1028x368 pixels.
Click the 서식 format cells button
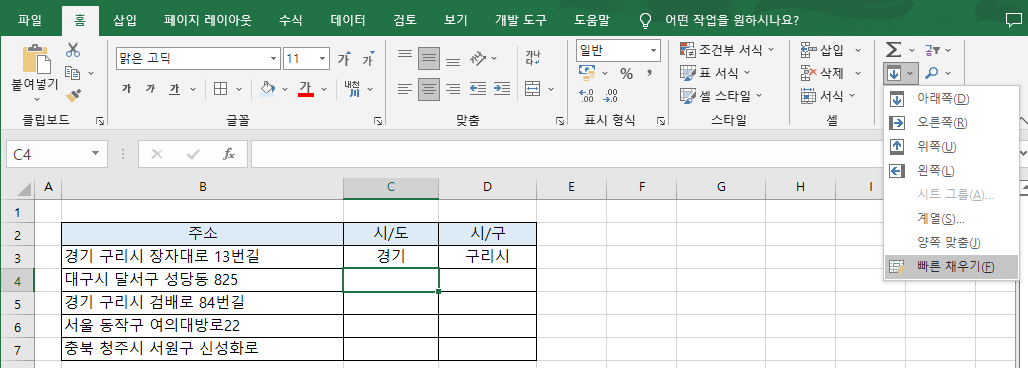827,96
